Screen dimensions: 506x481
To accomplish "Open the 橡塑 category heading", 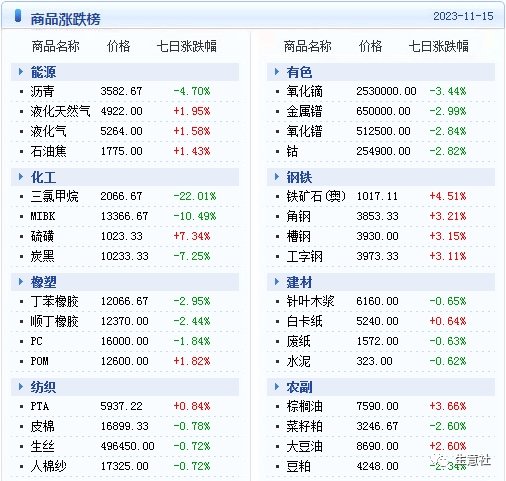I will (x=43, y=282).
